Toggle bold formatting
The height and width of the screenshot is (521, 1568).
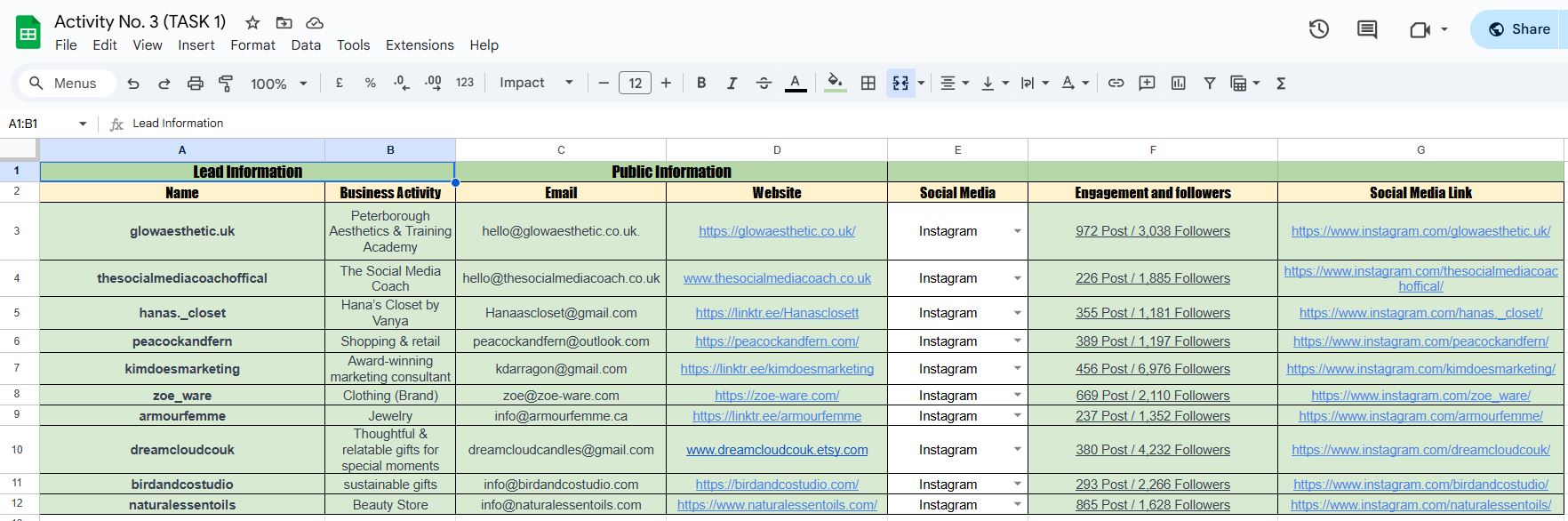[x=701, y=83]
